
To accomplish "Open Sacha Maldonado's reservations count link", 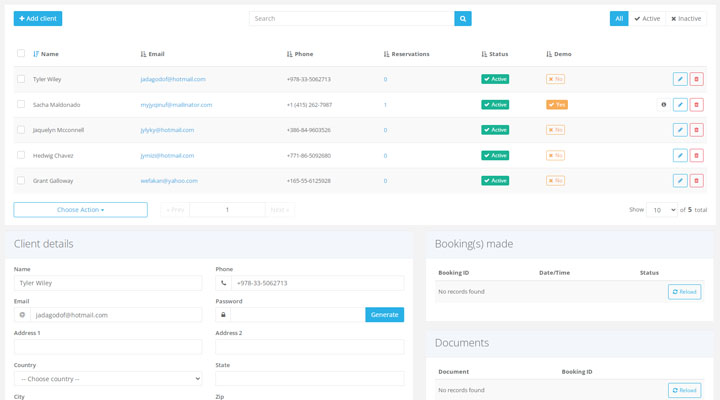I will point(385,105).
